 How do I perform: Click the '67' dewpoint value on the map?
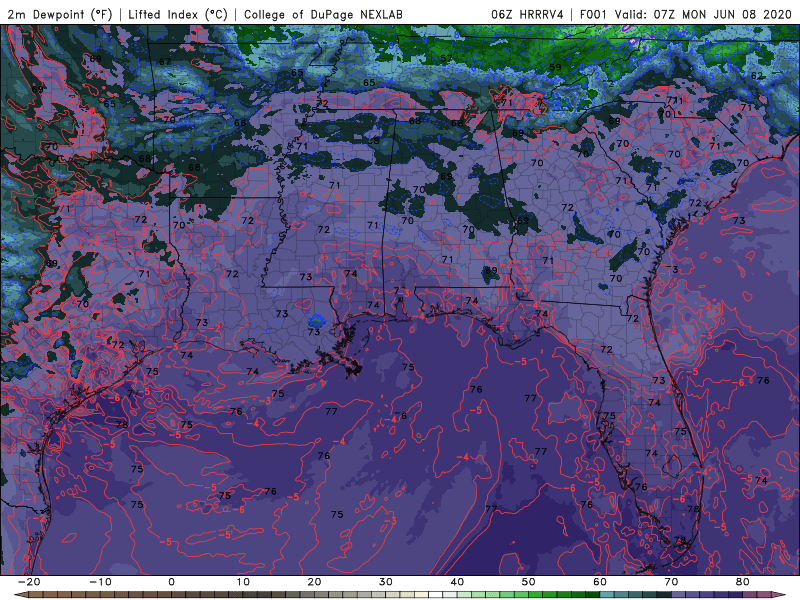165,62
